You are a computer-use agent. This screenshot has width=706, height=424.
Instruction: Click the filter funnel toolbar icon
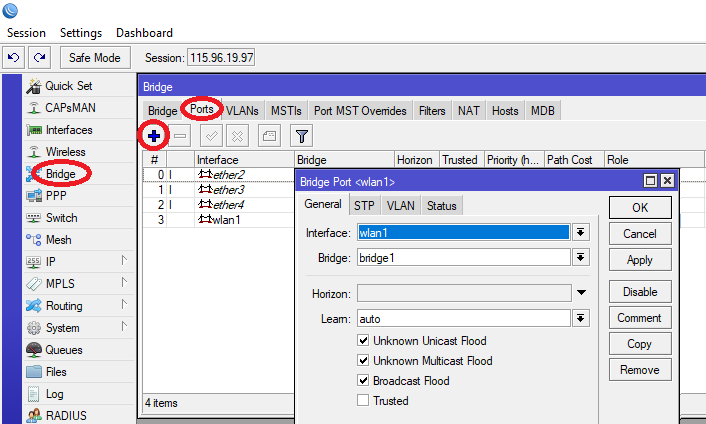[302, 135]
